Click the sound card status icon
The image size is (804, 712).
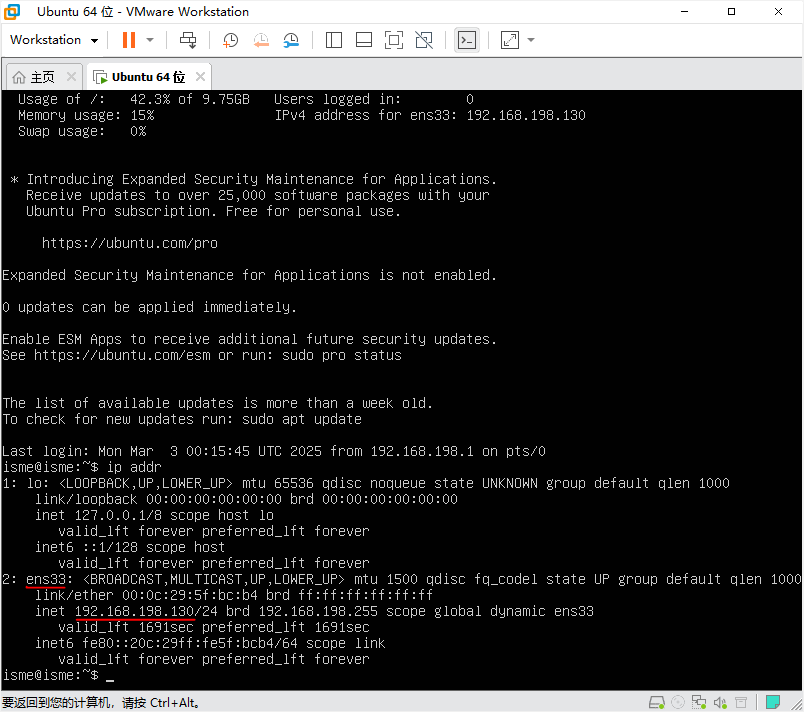coord(720,702)
